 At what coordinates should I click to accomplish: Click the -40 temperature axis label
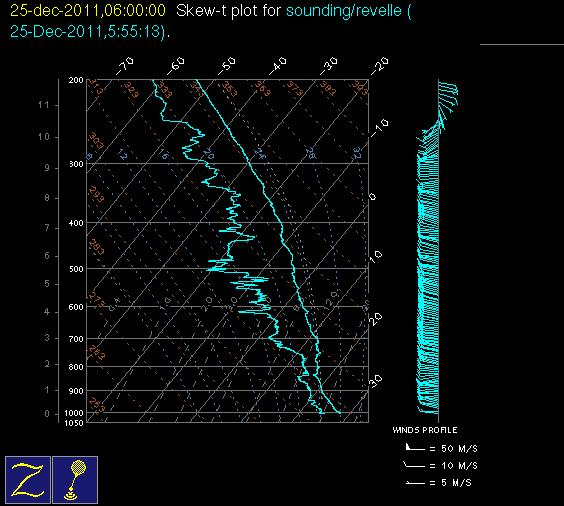(277, 66)
